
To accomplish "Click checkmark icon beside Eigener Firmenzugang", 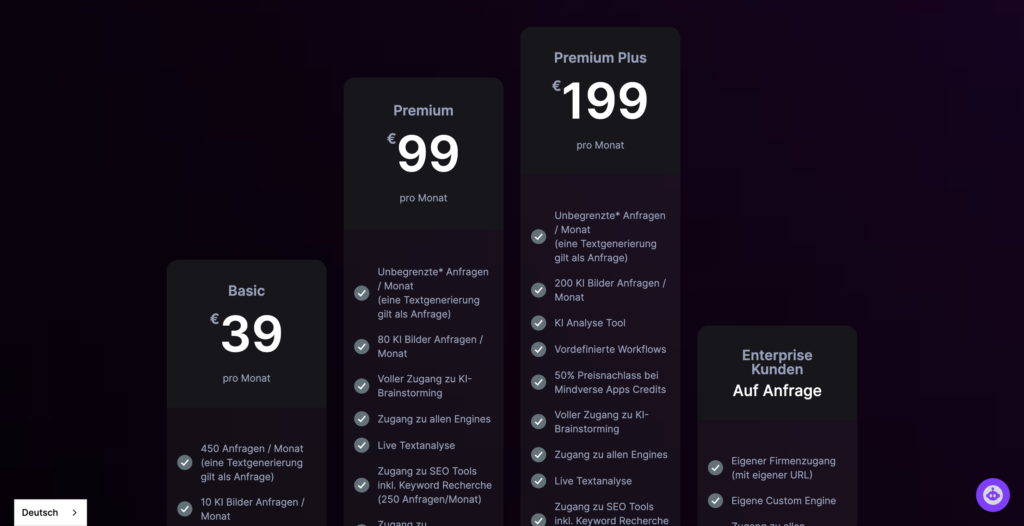I will pos(715,468).
